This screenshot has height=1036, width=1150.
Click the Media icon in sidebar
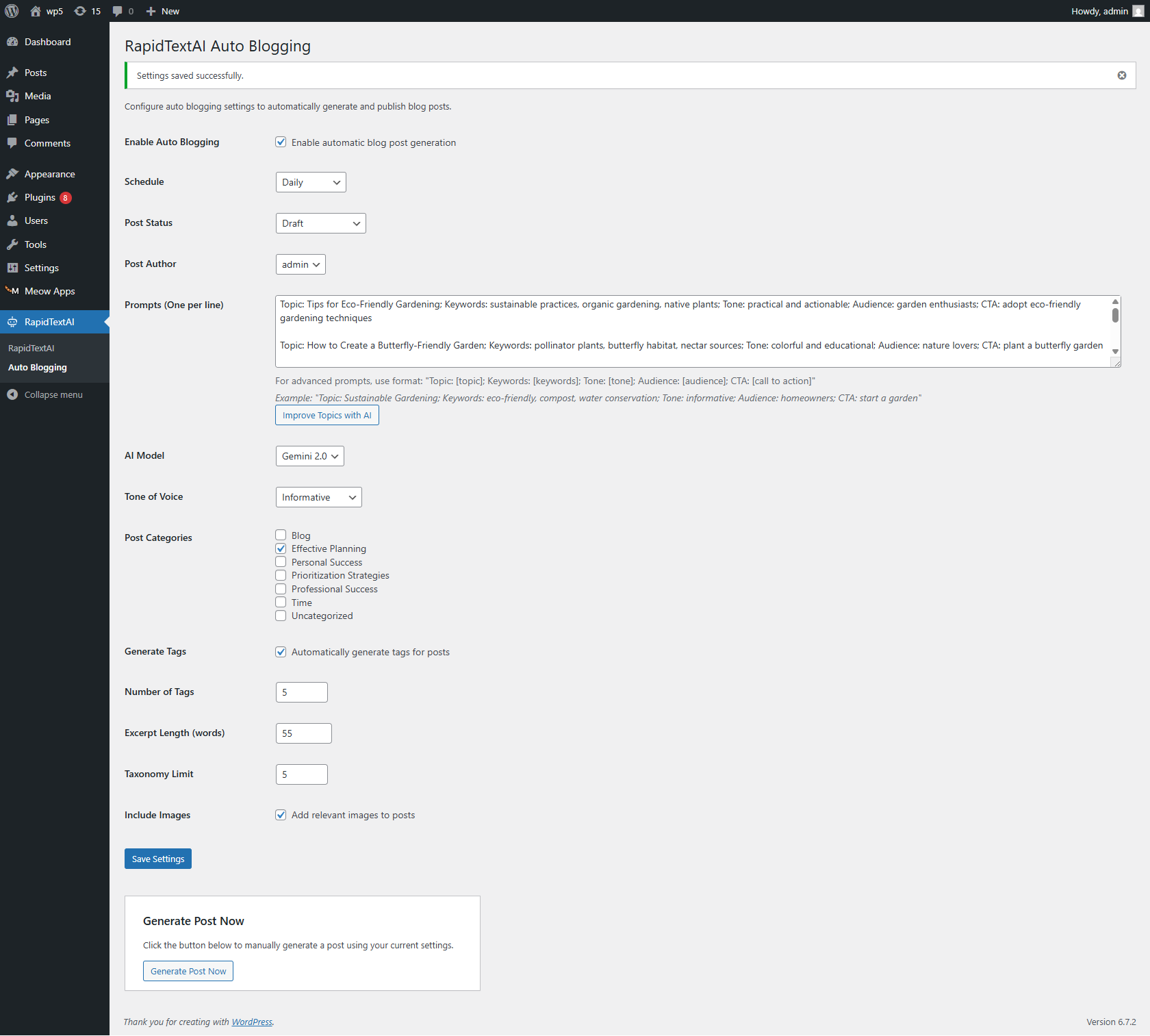pos(12,96)
